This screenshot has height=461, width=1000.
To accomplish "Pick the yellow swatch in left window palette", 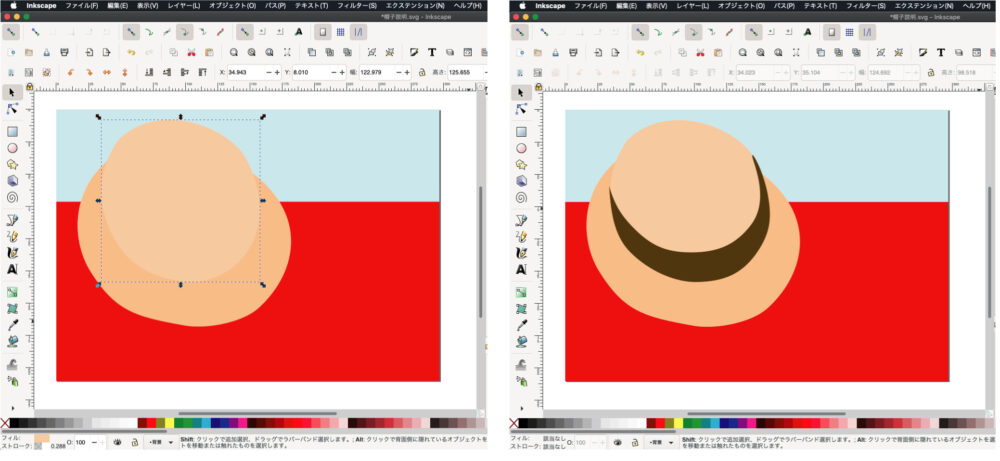I will click(168, 423).
